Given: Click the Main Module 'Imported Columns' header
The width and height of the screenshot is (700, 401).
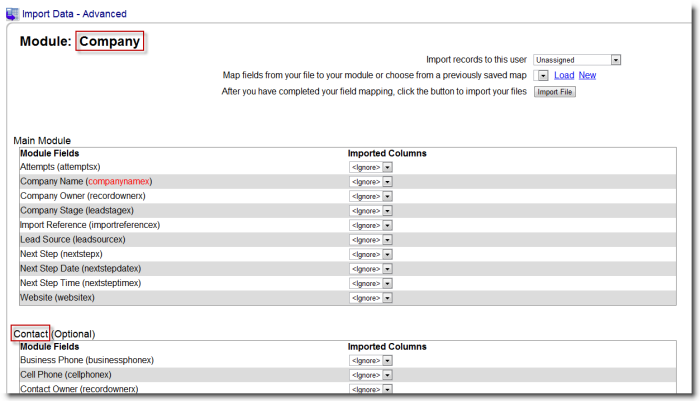Looking at the screenshot, I should click(387, 153).
